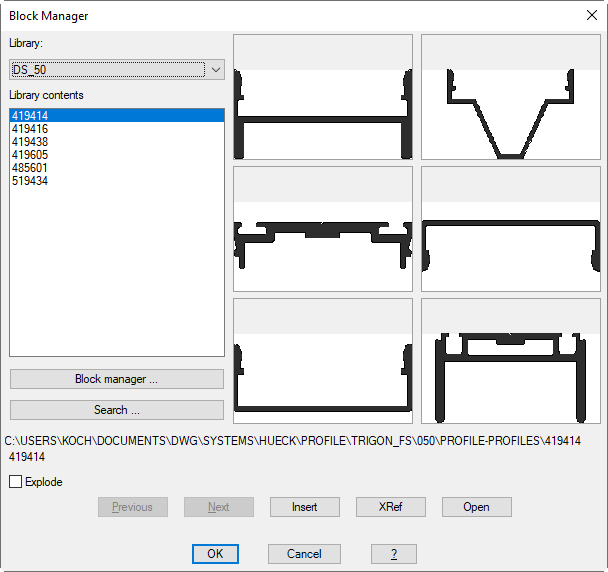This screenshot has width=608, height=572.
Task: Select block 419416 in the list
Action: (x=30, y=129)
